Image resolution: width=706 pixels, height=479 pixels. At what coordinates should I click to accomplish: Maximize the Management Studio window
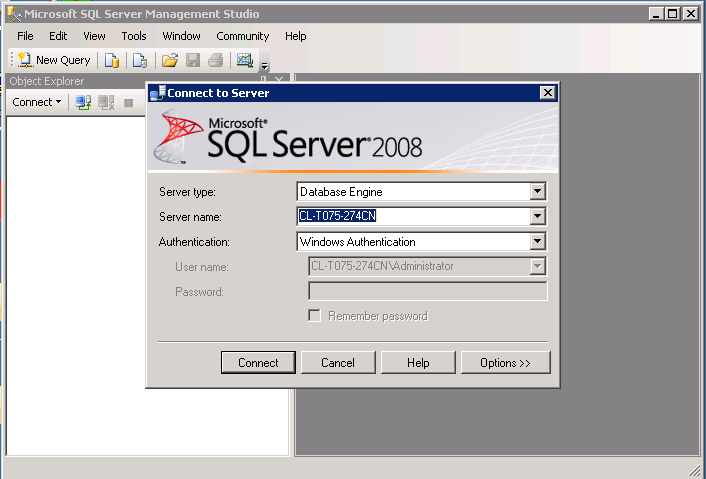(673, 14)
